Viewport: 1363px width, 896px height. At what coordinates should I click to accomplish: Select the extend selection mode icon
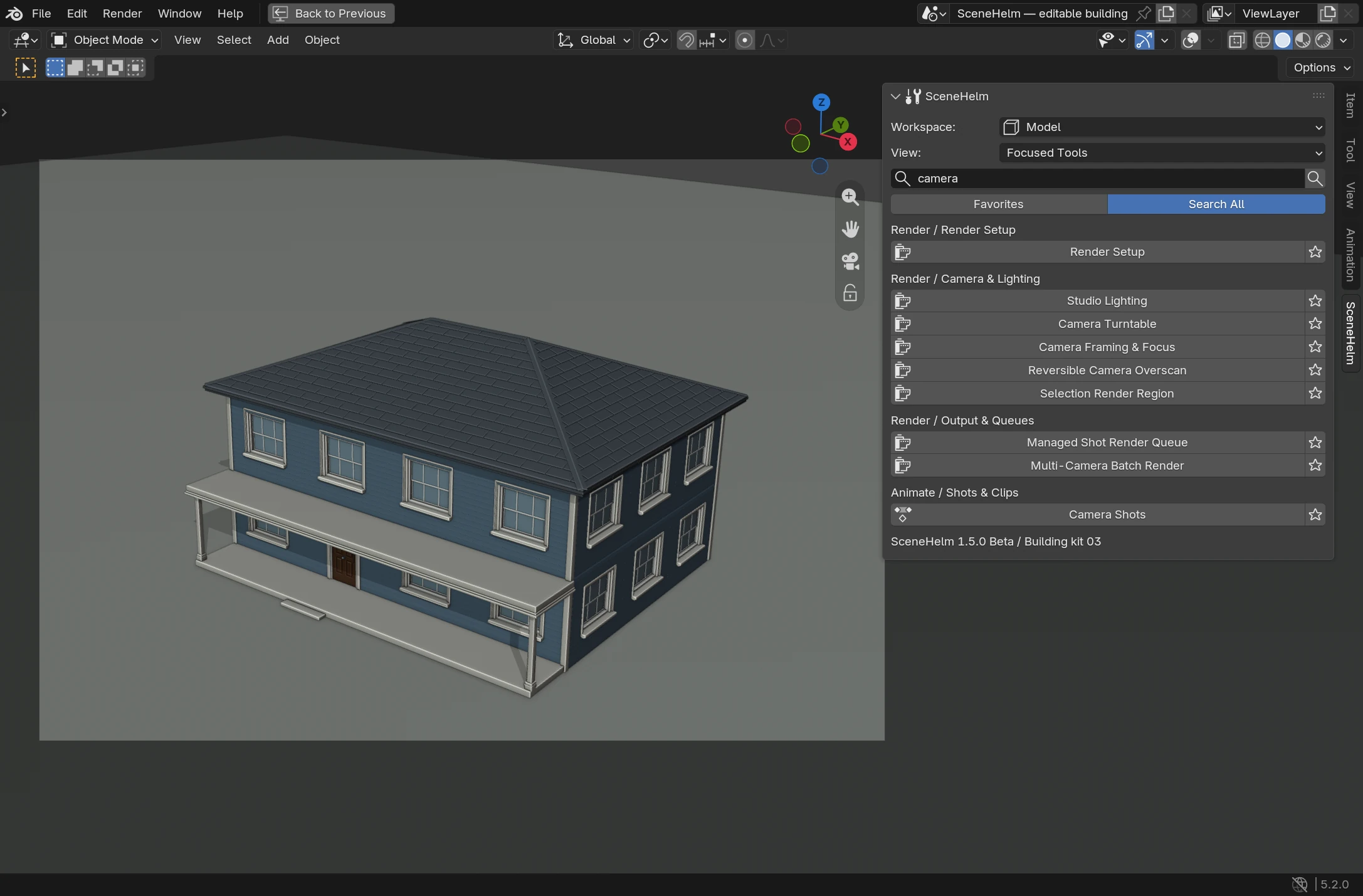(75, 68)
